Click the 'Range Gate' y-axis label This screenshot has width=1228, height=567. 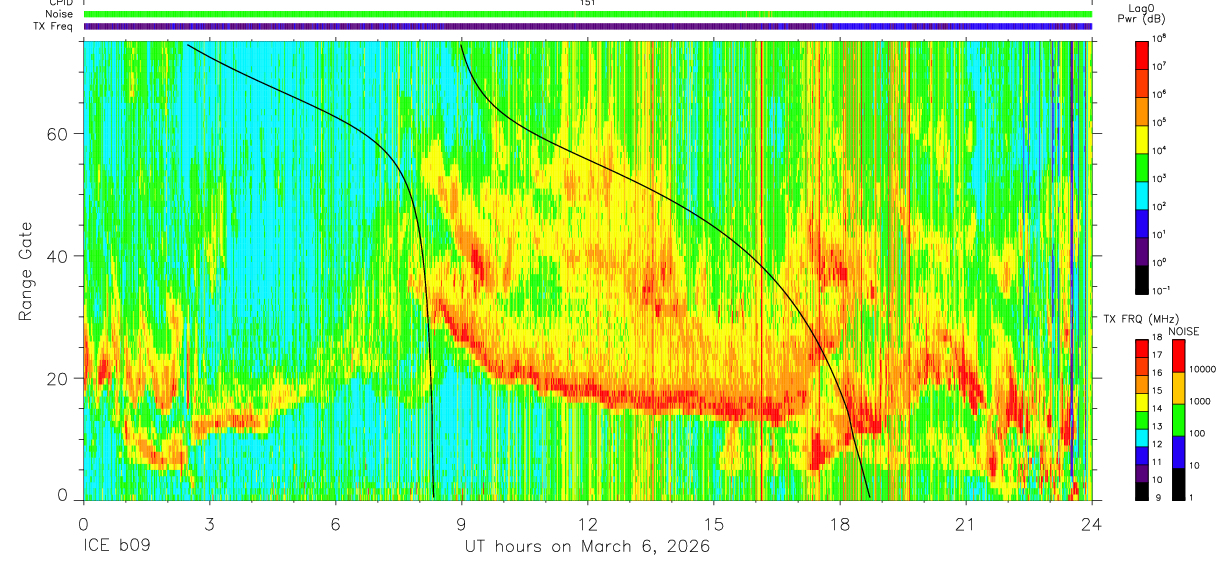click(x=25, y=272)
